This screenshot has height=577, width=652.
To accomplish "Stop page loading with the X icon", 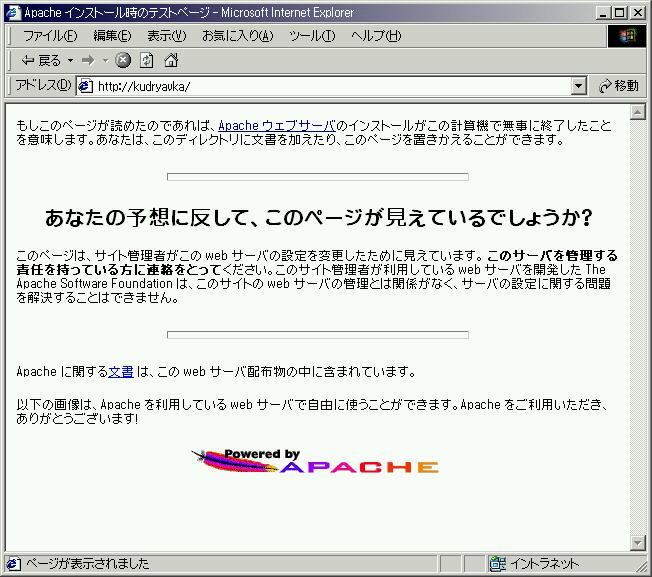I will (x=123, y=61).
